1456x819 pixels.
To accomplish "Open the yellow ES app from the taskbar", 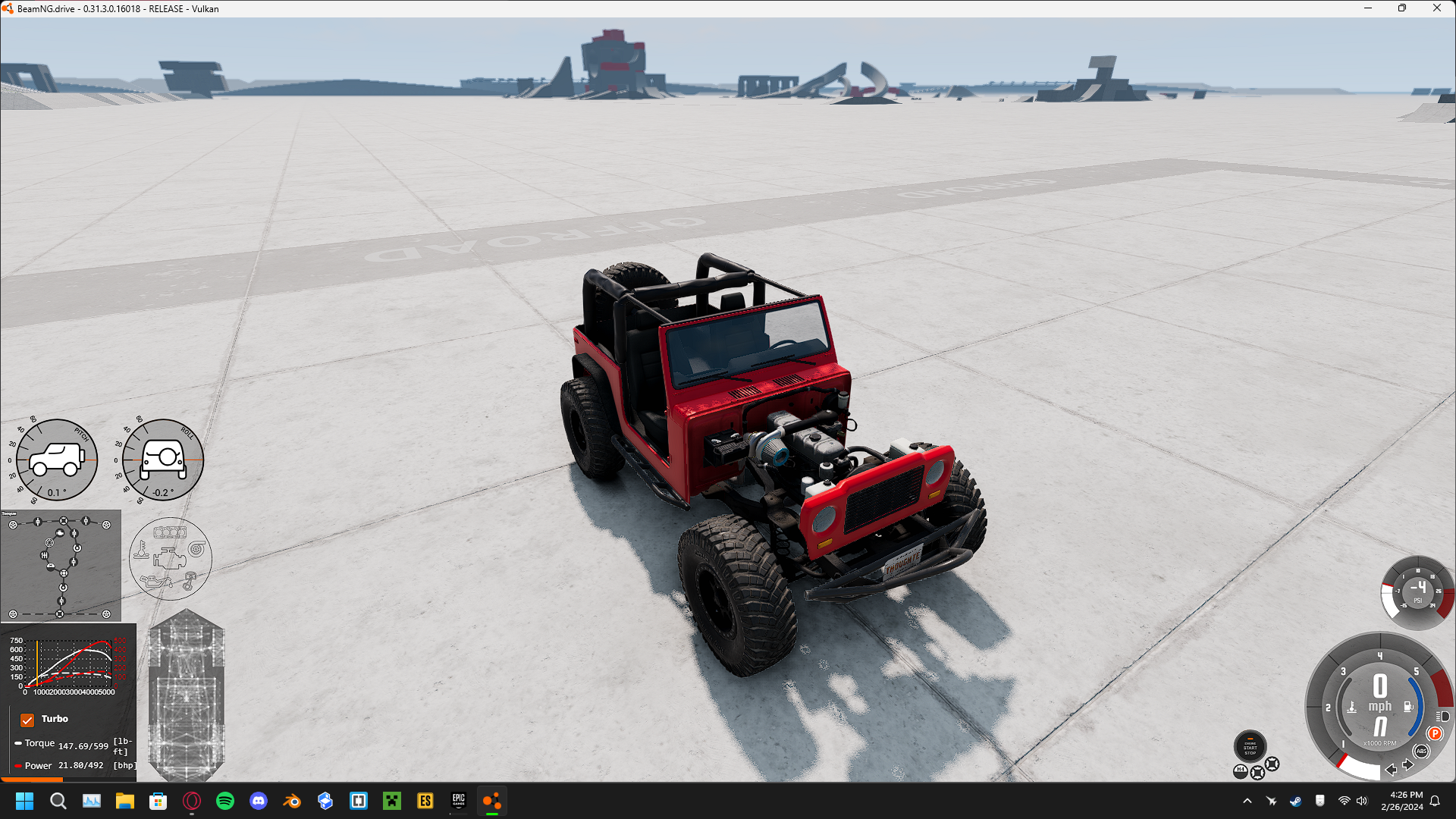I will tap(425, 801).
